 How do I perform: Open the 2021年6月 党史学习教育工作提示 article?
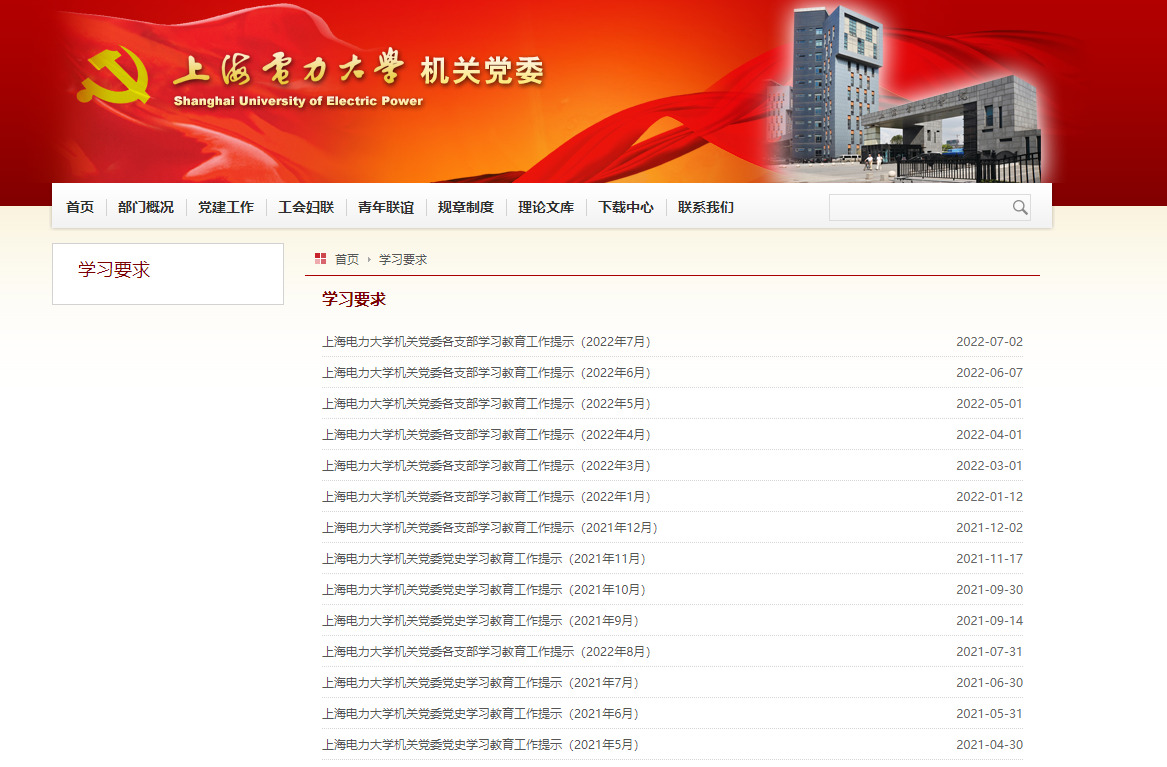[x=482, y=713]
